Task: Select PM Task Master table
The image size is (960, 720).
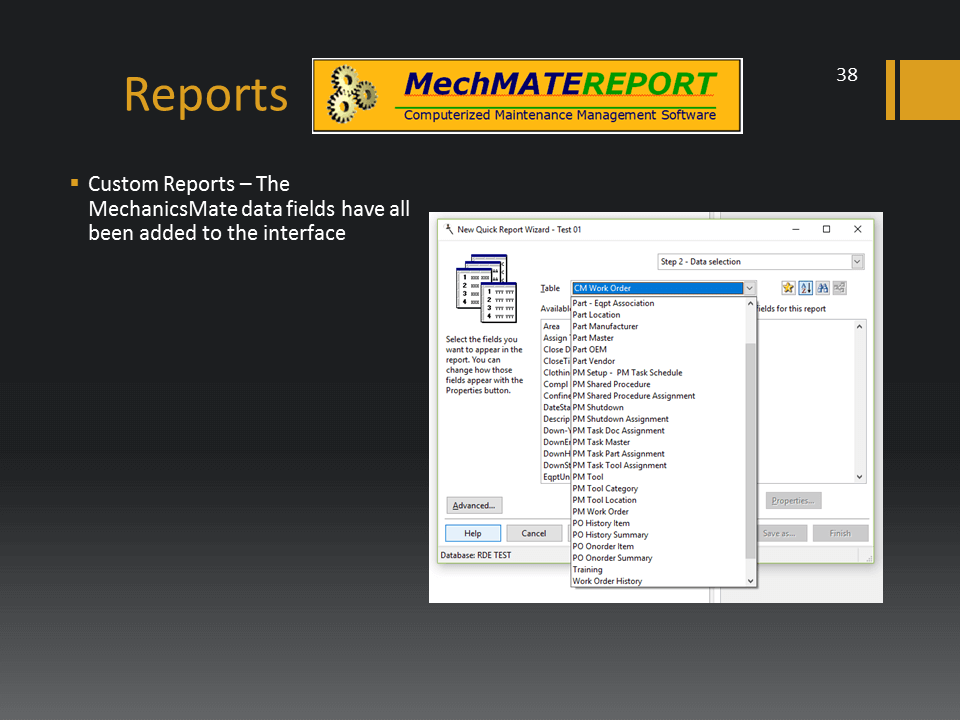Action: [658, 442]
